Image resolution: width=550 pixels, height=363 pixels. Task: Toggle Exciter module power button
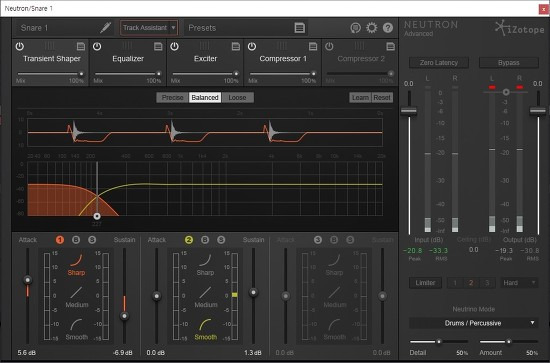tap(174, 46)
